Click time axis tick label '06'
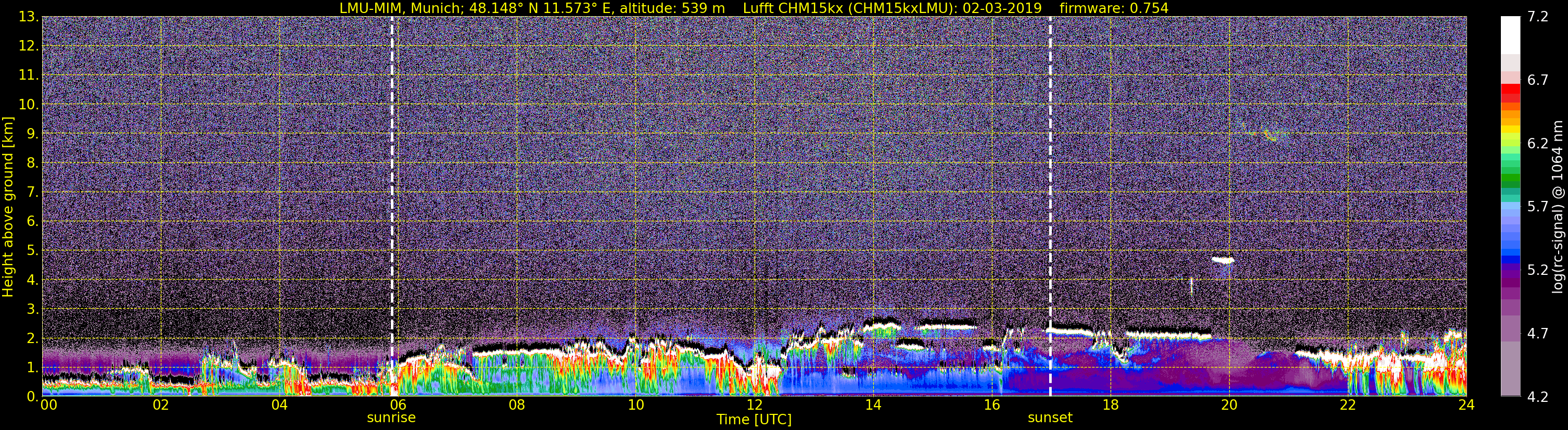This screenshot has height=430, width=1568. point(398,406)
